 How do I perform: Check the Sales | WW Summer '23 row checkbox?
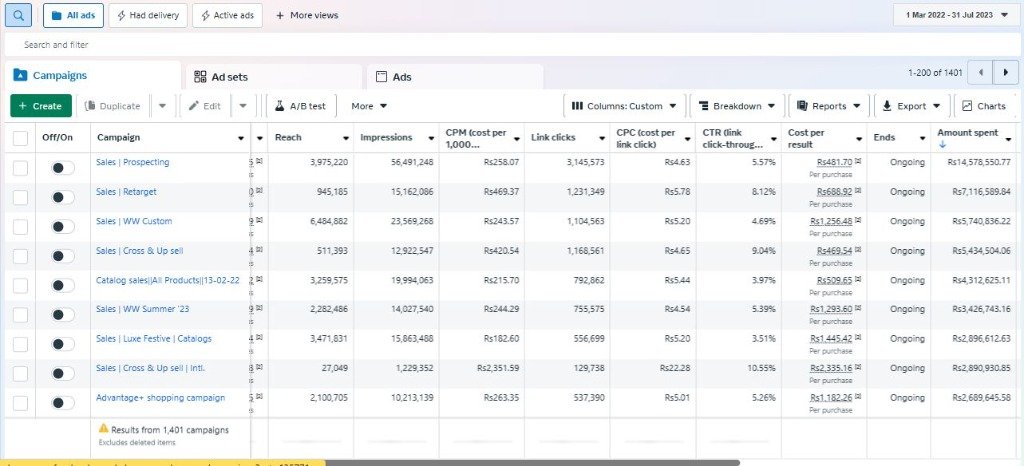point(20,315)
